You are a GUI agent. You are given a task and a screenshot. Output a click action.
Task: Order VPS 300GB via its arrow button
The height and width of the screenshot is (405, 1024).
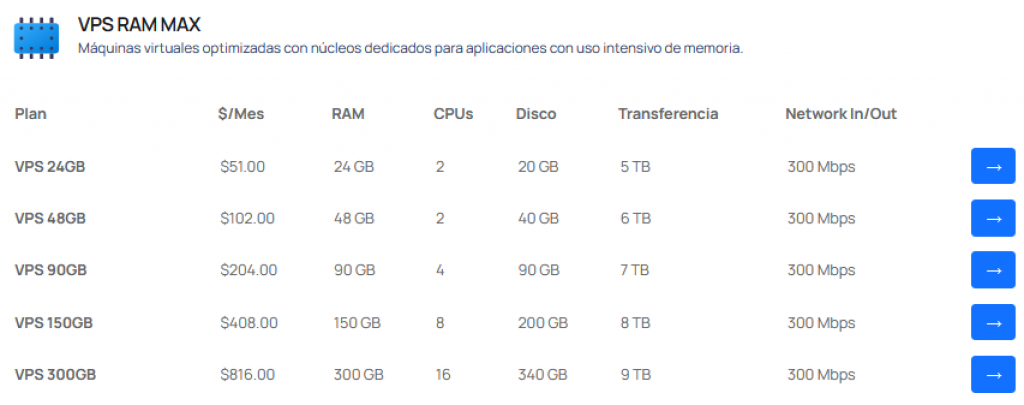point(993,374)
